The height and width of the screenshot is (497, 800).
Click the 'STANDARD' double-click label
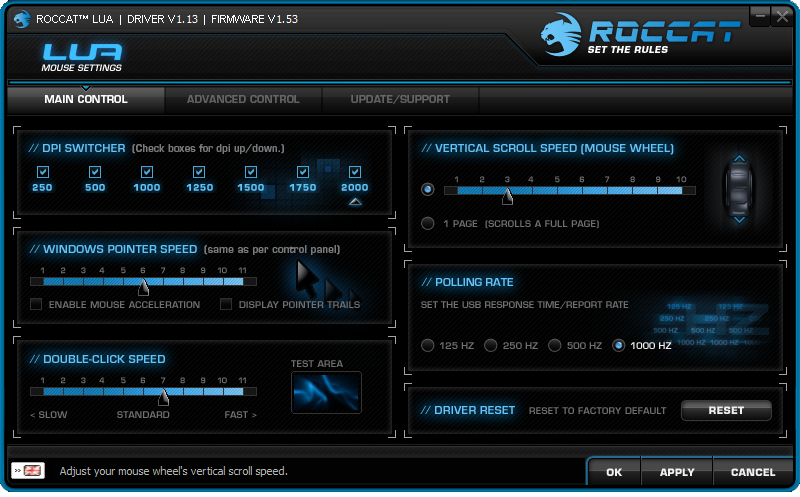pyautogui.click(x=143, y=414)
